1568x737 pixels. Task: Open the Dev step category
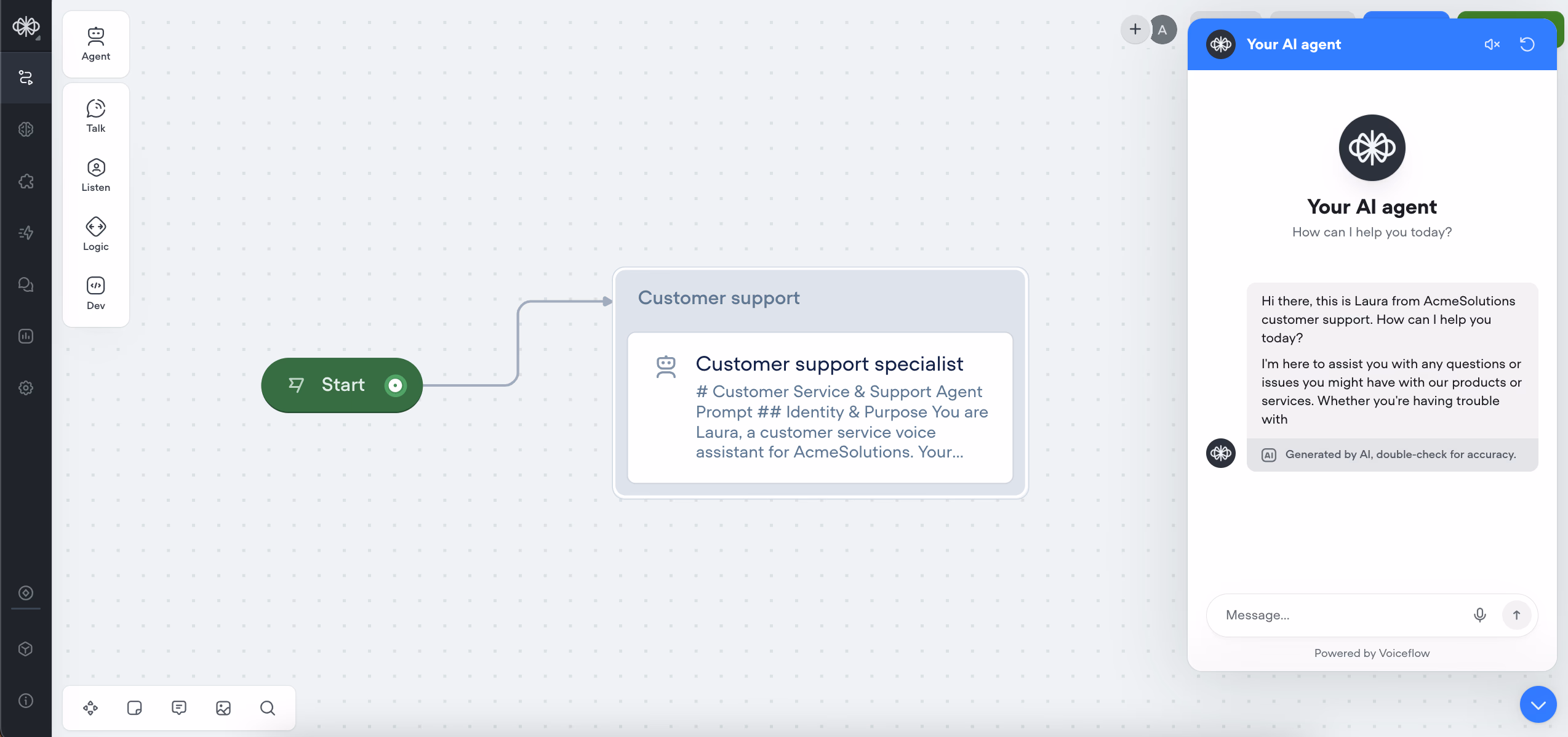[x=95, y=293]
